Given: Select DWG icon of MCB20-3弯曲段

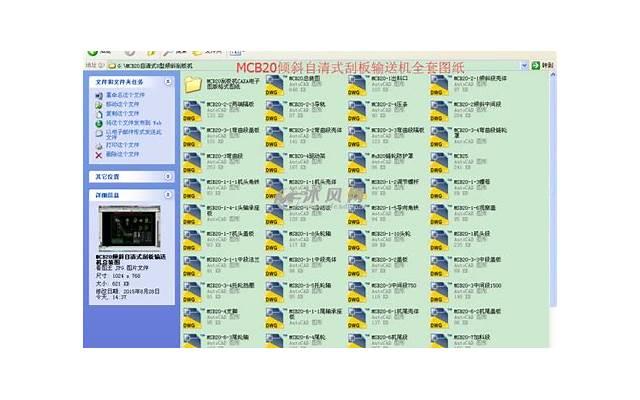Looking at the screenshot, I should [x=192, y=163].
